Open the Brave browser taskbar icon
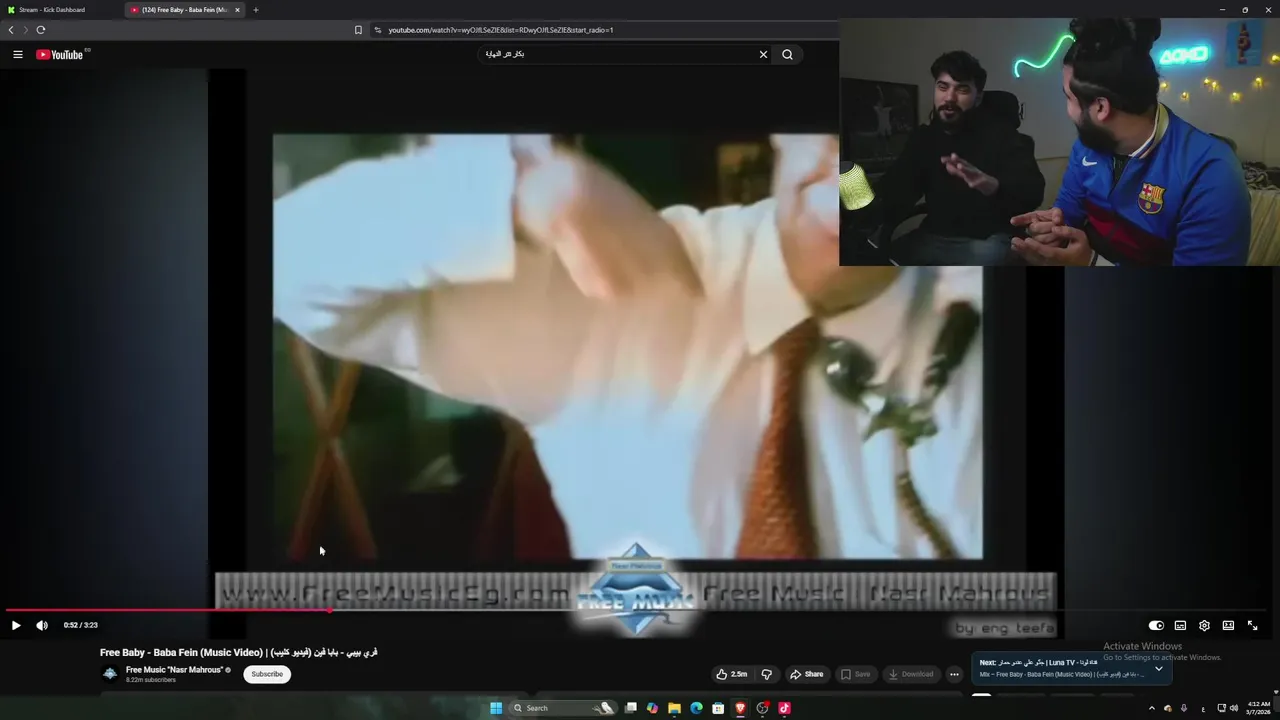 point(740,708)
